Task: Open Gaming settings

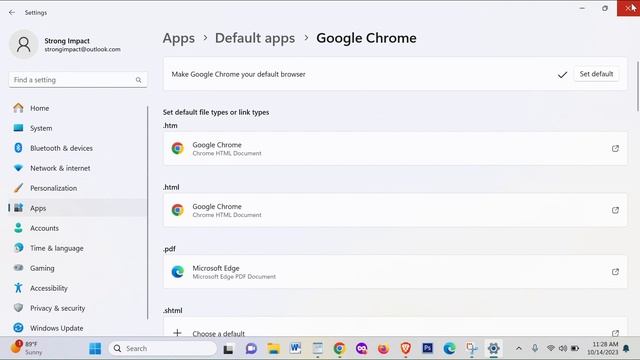Action: (x=78, y=268)
